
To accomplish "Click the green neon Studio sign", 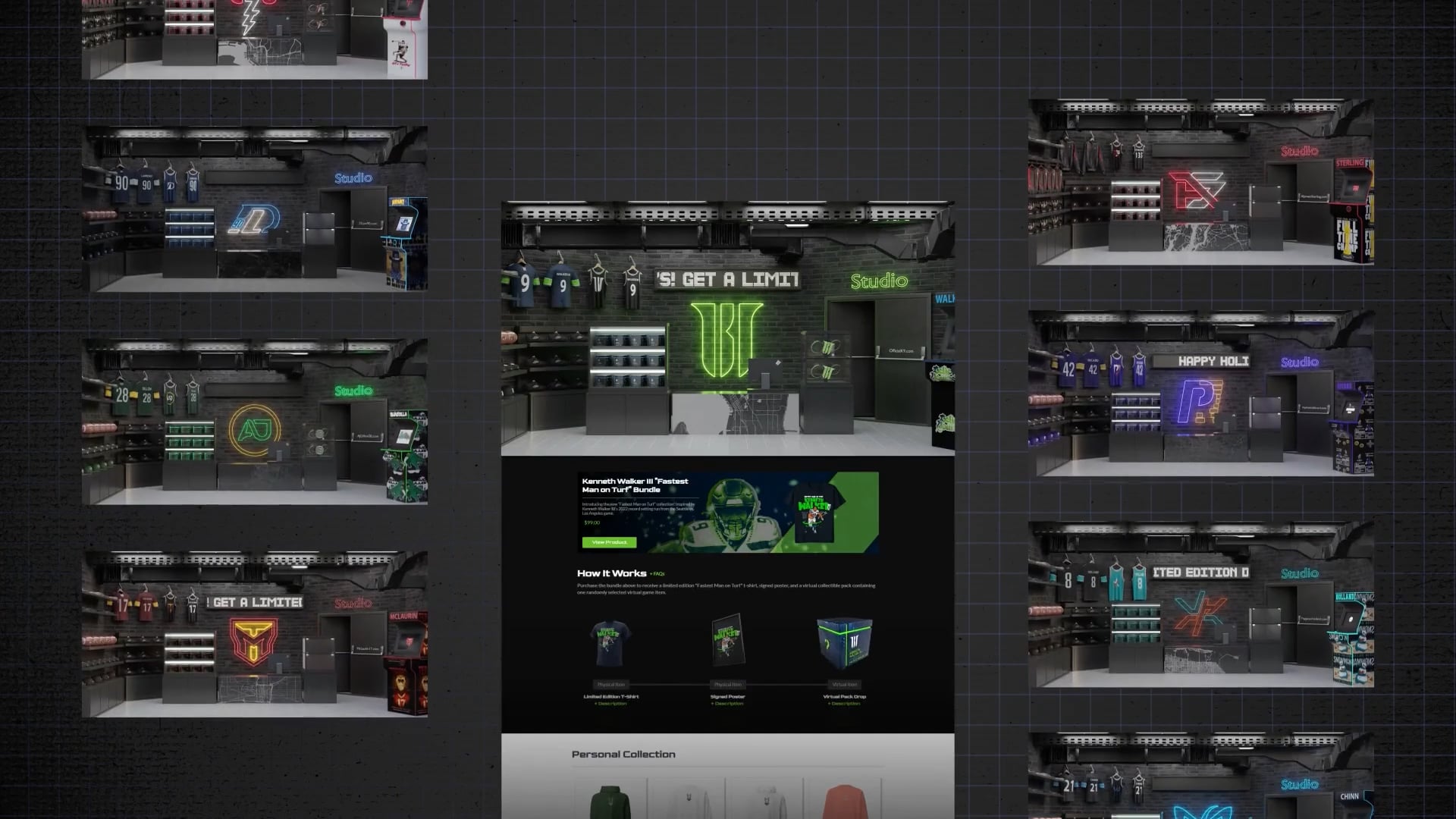I will [x=878, y=281].
